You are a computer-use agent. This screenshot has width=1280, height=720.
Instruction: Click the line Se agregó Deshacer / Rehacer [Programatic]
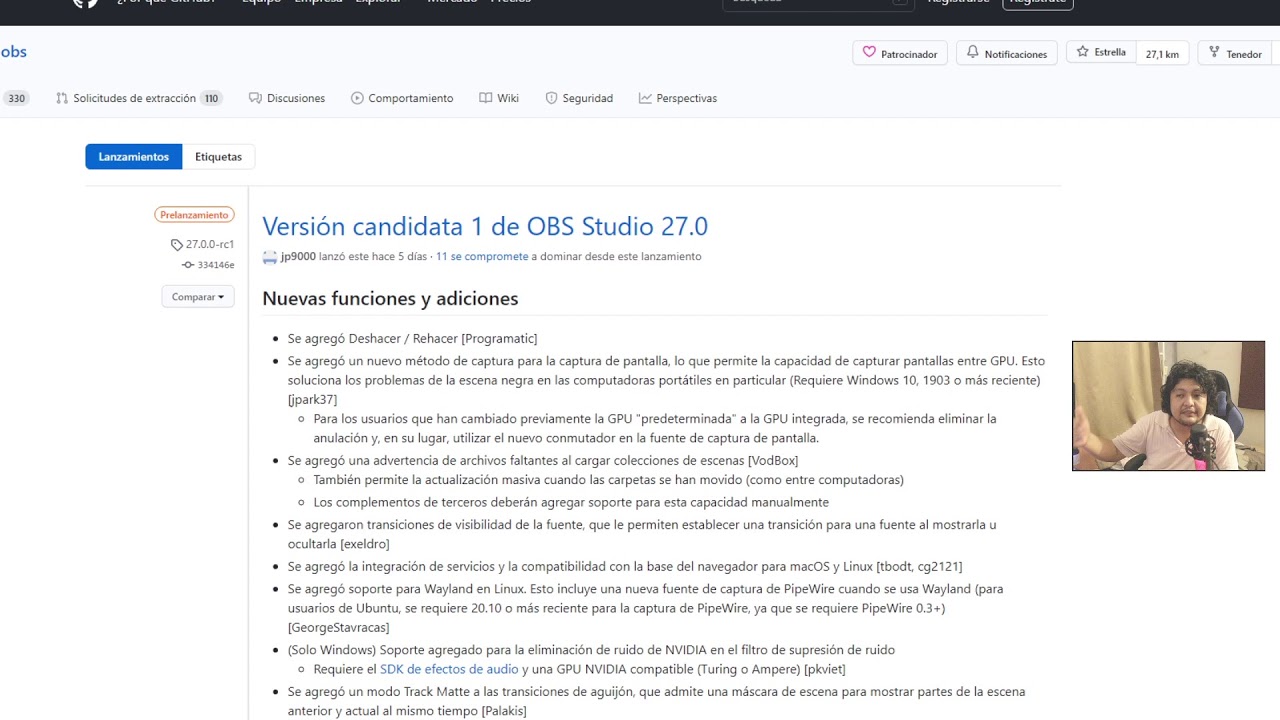tap(412, 338)
